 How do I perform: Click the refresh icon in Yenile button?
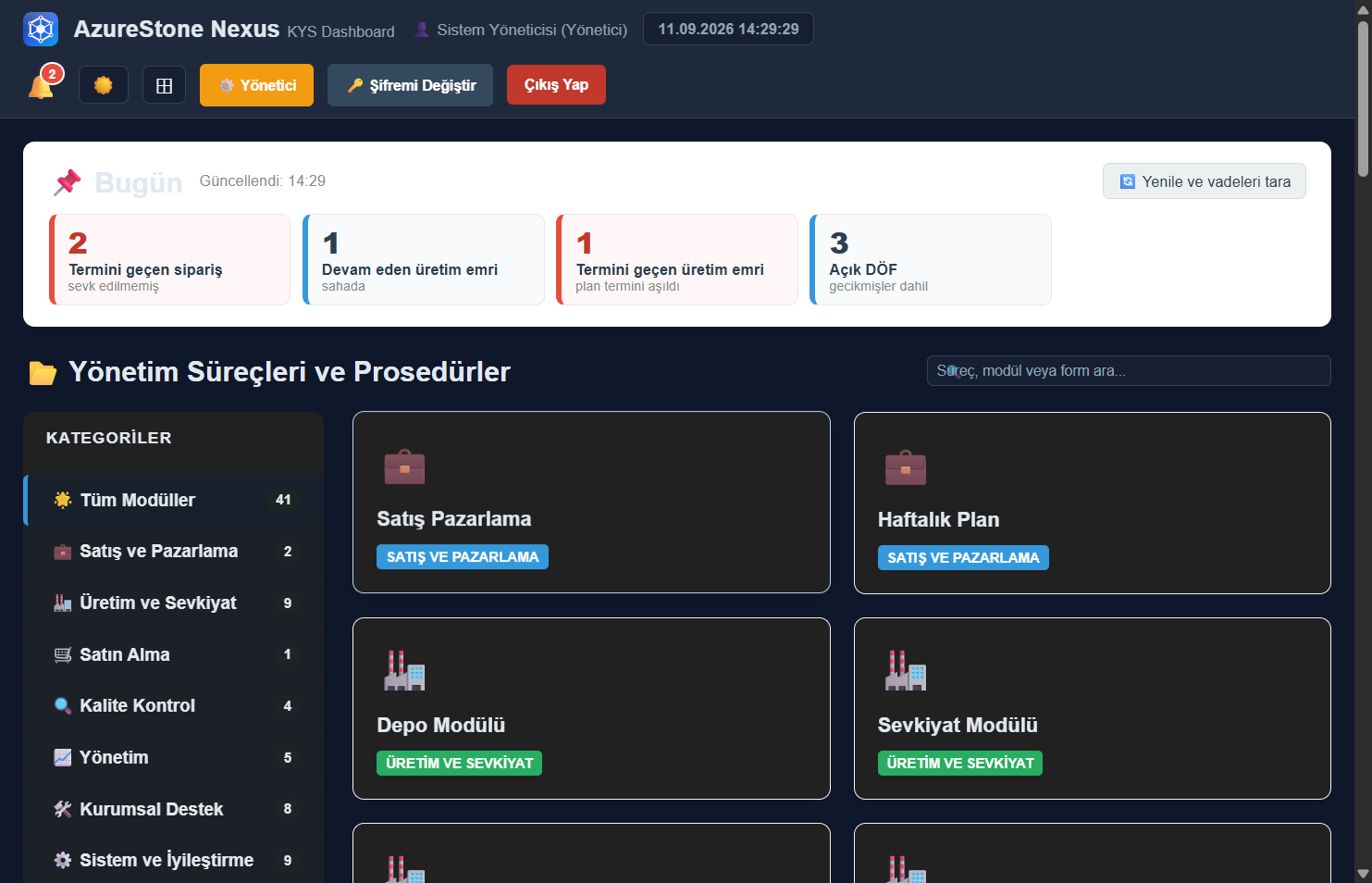click(x=1127, y=181)
